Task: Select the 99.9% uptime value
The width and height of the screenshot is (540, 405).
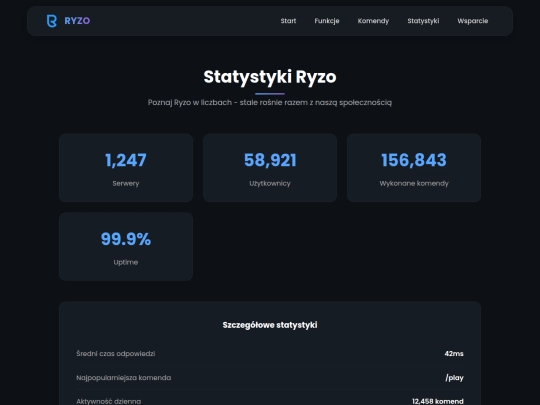Action: 126,239
